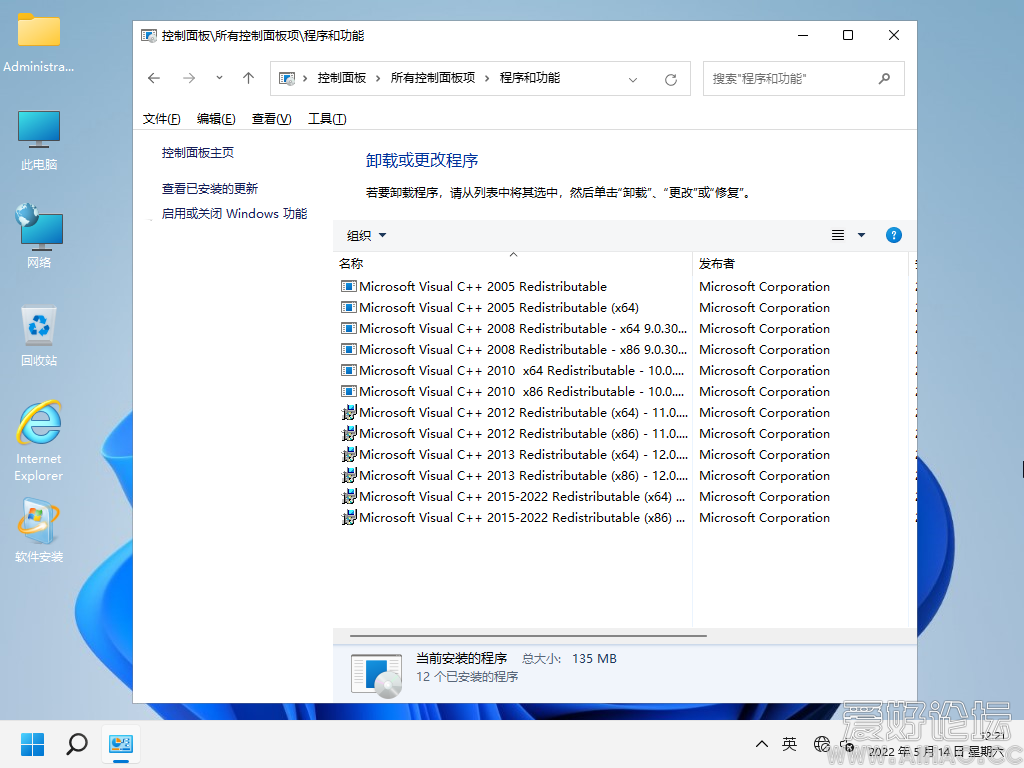Select Microsoft Visual C++ 2005 Redistributable (x64)

[x=498, y=308]
